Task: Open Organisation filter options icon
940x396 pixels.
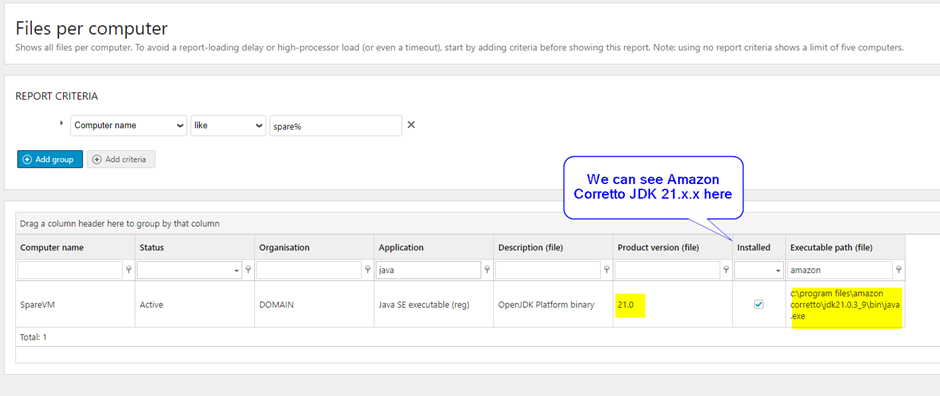Action: pos(367,271)
